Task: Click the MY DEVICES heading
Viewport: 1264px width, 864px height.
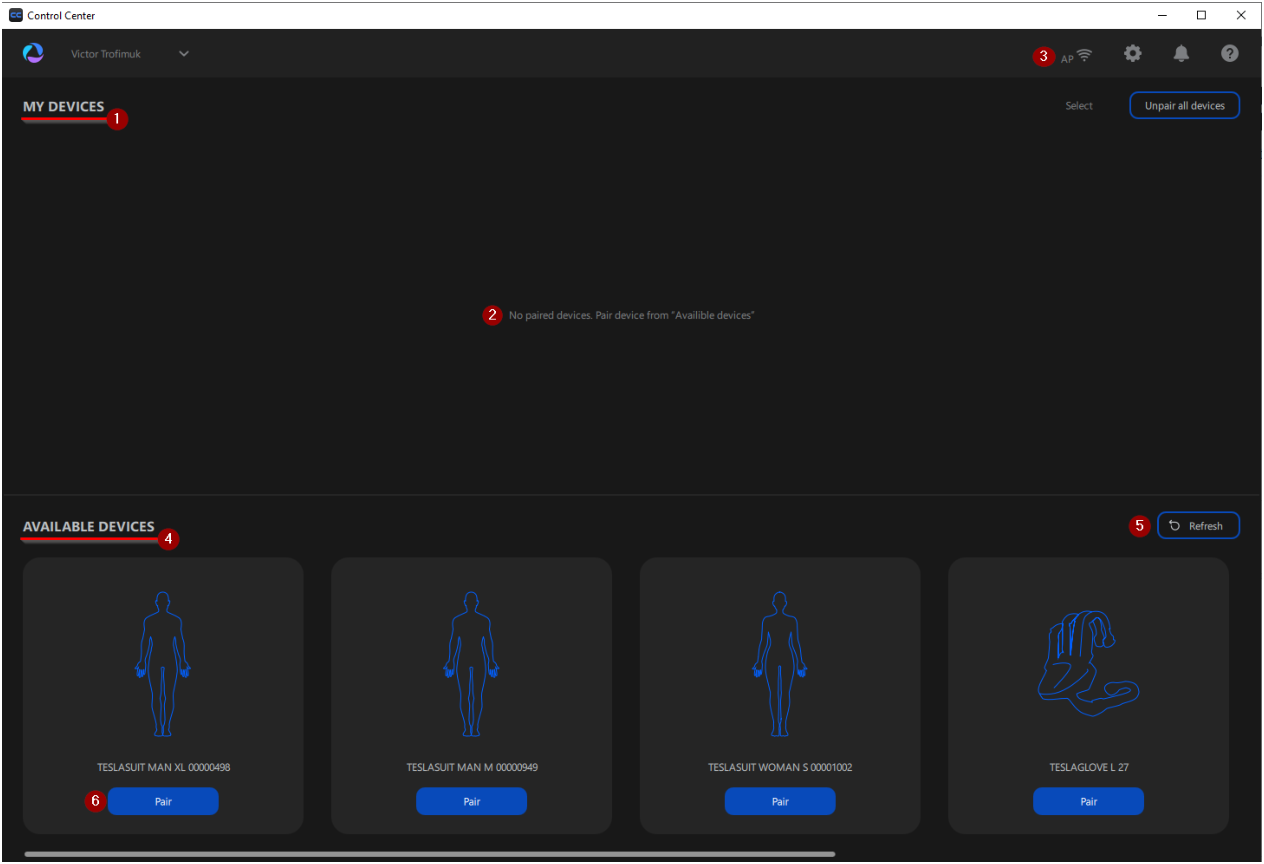Action: tap(64, 107)
